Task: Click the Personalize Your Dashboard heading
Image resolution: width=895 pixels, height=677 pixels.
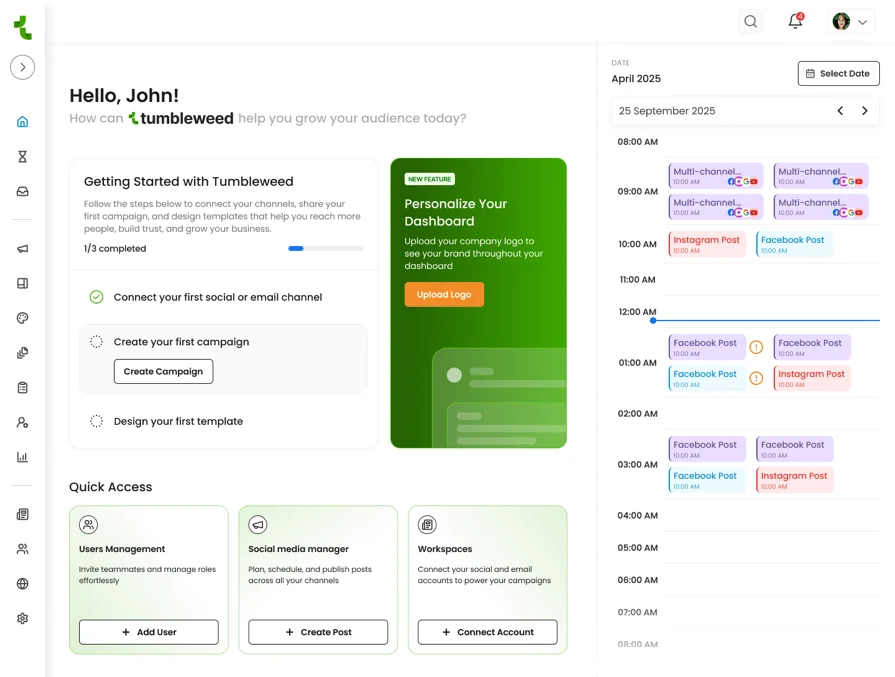Action: click(455, 212)
